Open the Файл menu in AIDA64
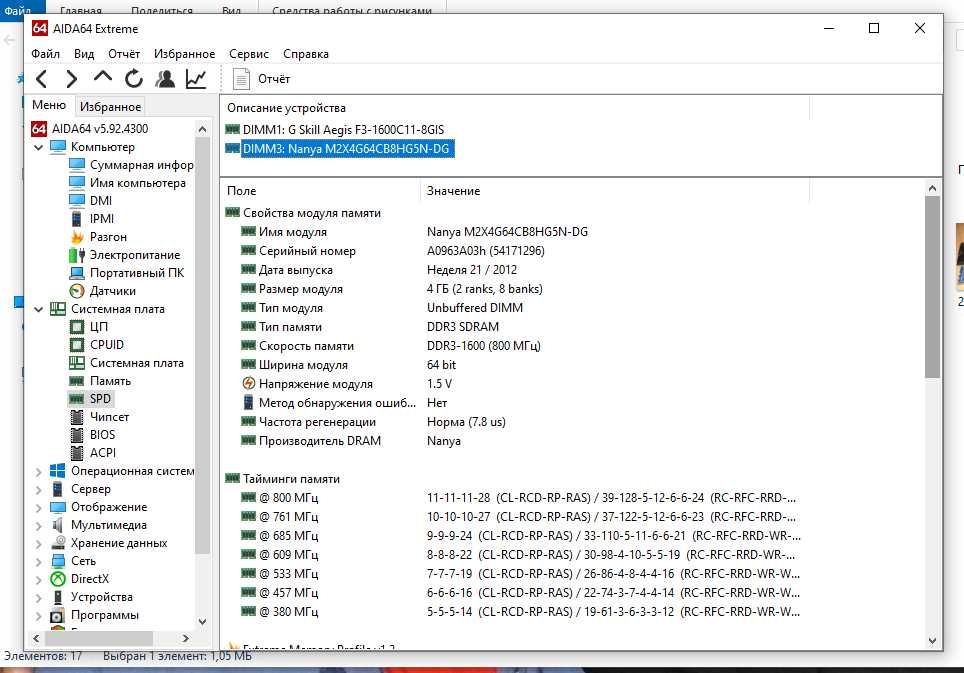 tap(45, 54)
